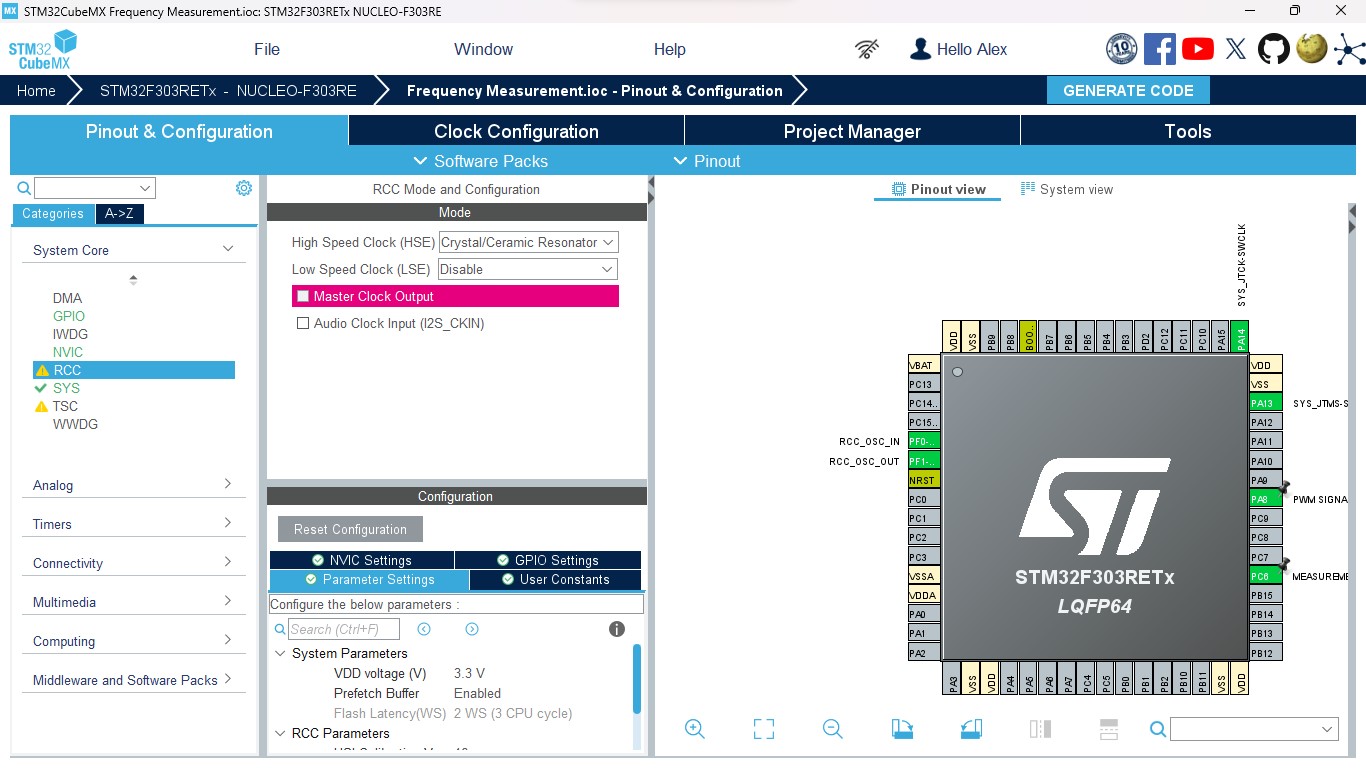Open the GPIO Settings tab

(x=547, y=560)
